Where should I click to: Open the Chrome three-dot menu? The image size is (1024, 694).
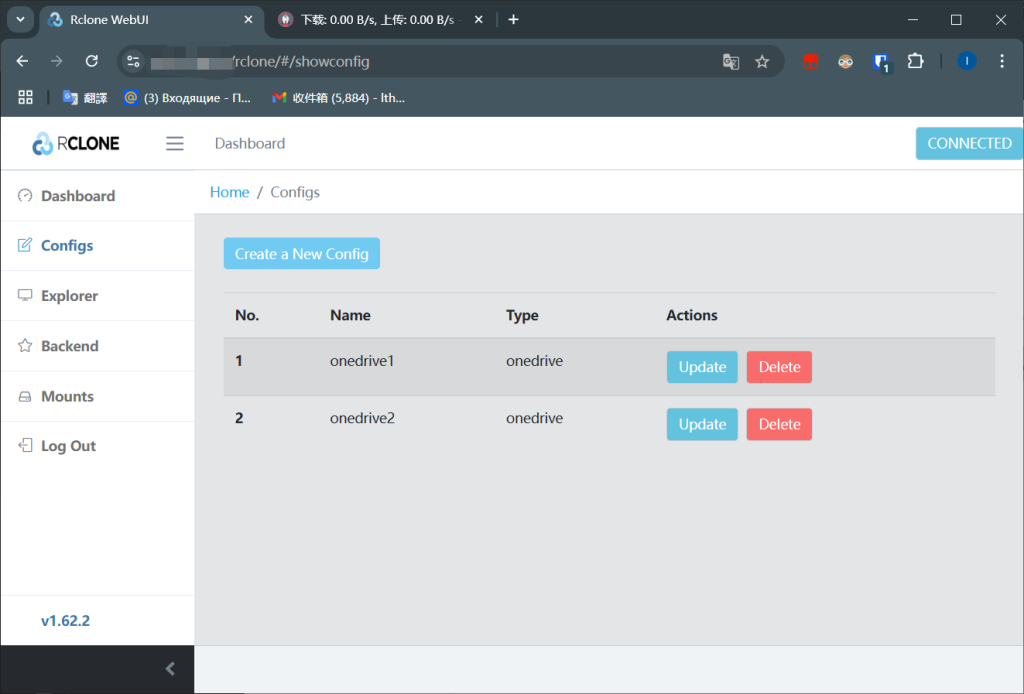[1002, 61]
